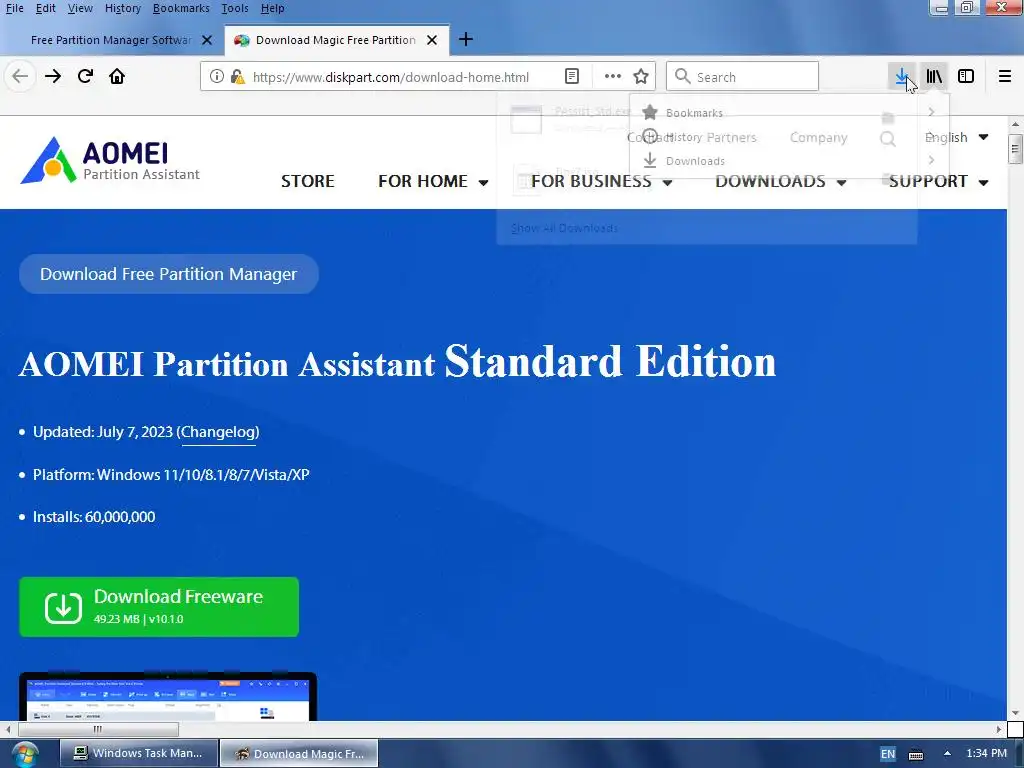
Task: Click the 1:34 PM system clock
Action: pyautogui.click(x=986, y=753)
